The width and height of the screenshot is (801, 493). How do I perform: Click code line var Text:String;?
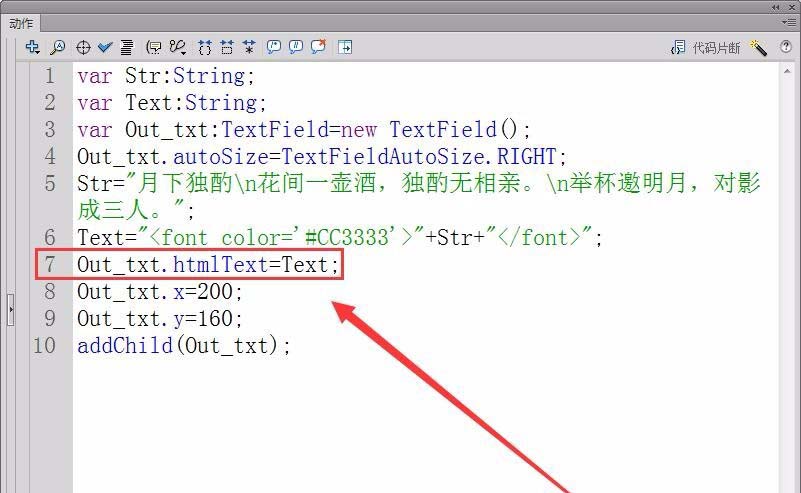pyautogui.click(x=172, y=103)
